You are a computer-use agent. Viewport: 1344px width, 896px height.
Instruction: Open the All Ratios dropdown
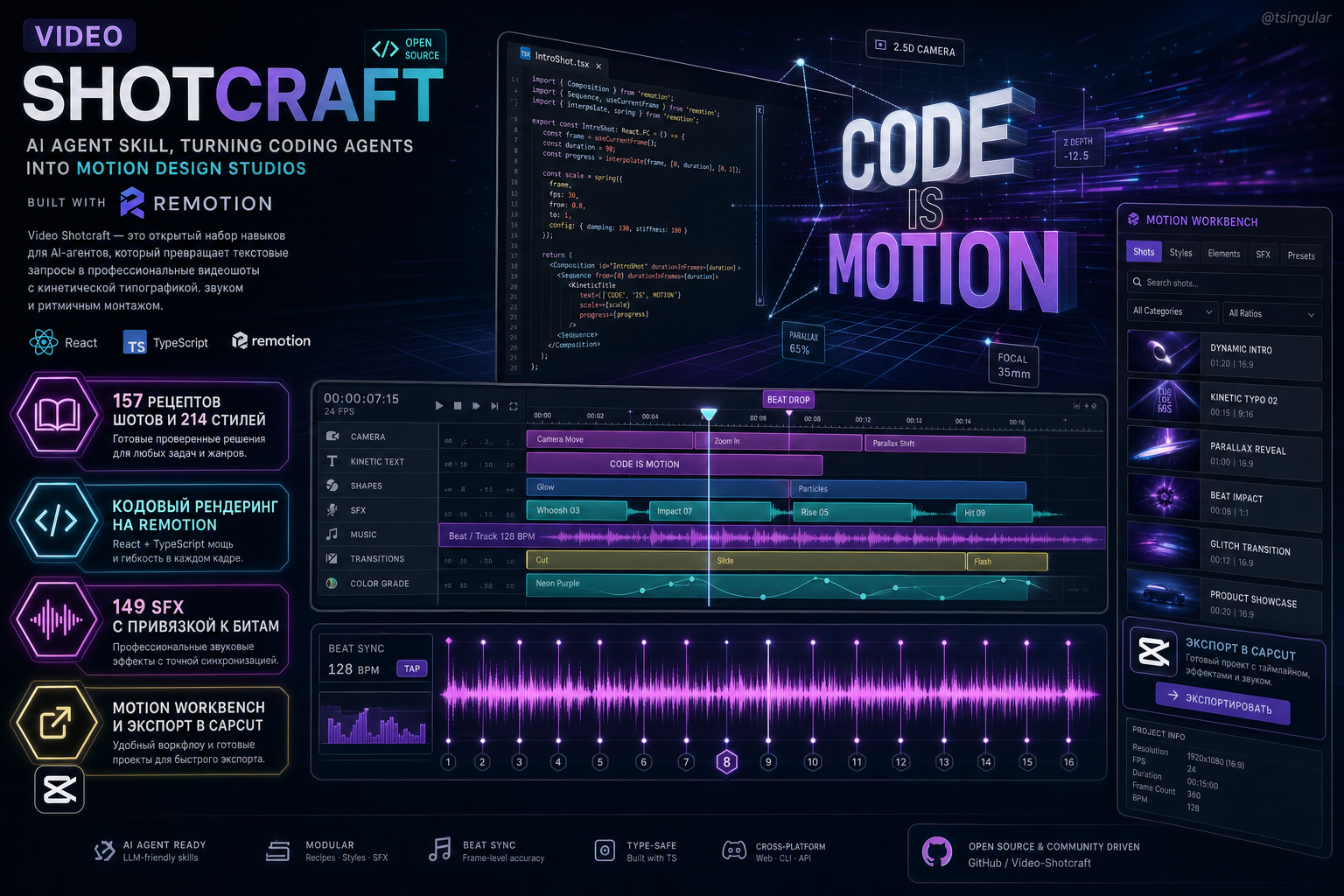coord(1271,313)
